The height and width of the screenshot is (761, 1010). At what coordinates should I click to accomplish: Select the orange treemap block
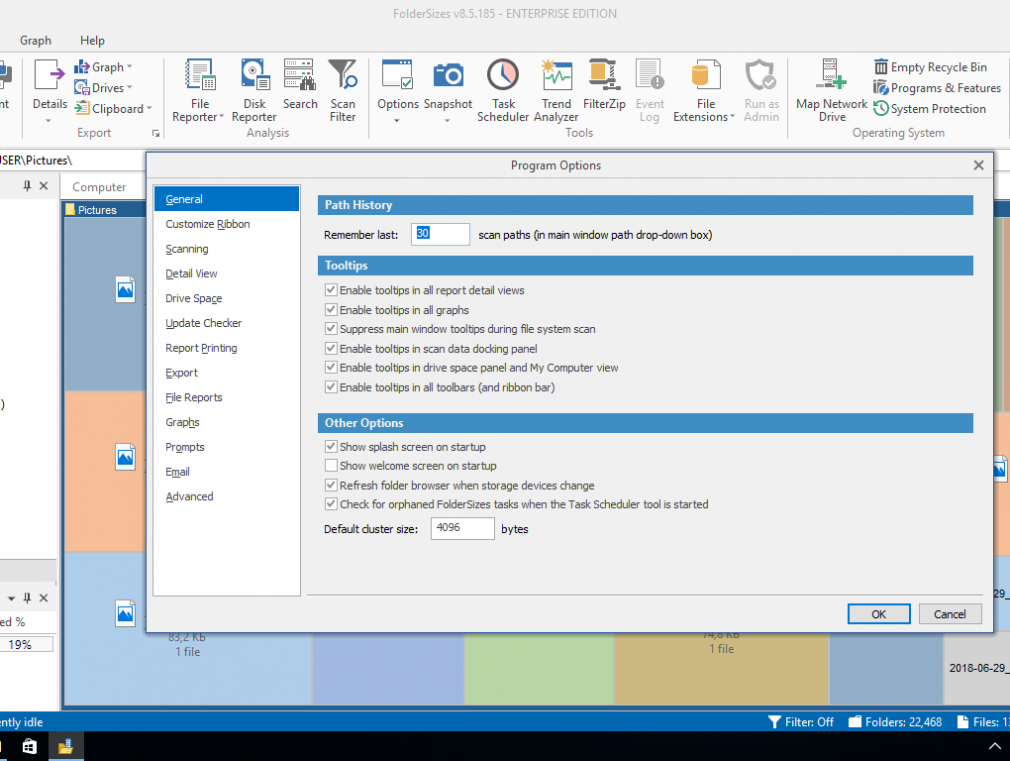(105, 471)
